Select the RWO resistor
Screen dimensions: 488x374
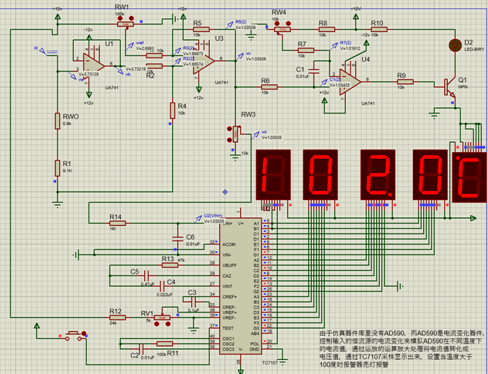tap(58, 121)
